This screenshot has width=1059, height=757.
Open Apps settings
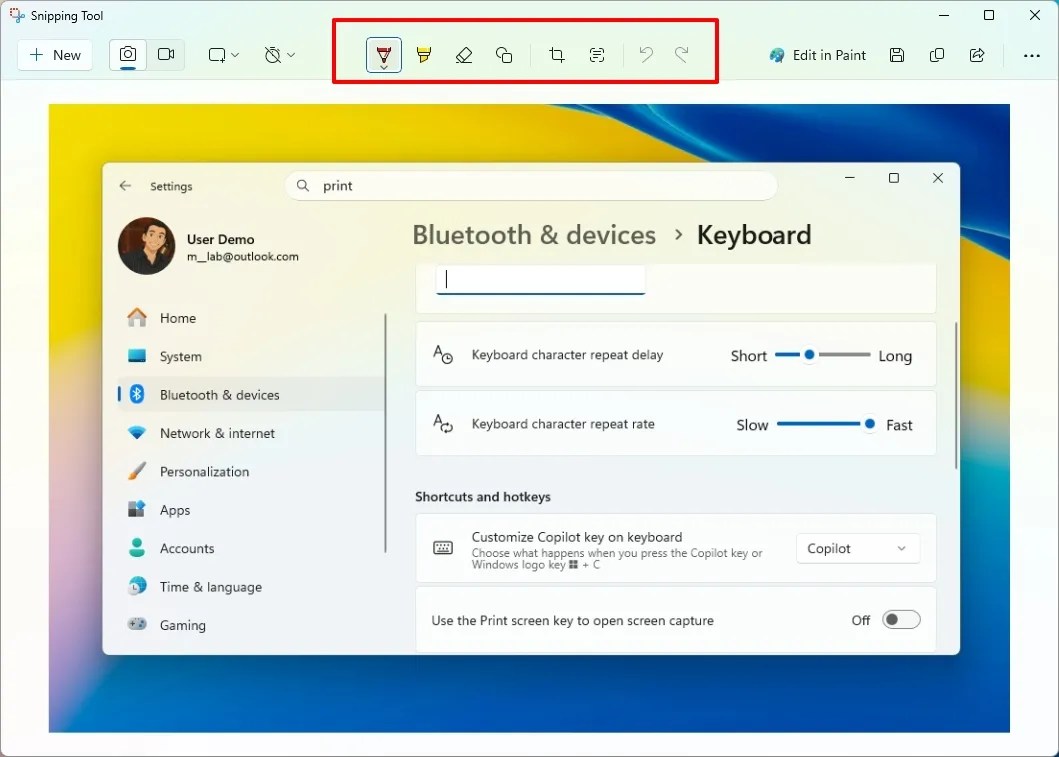pyautogui.click(x=251, y=511)
